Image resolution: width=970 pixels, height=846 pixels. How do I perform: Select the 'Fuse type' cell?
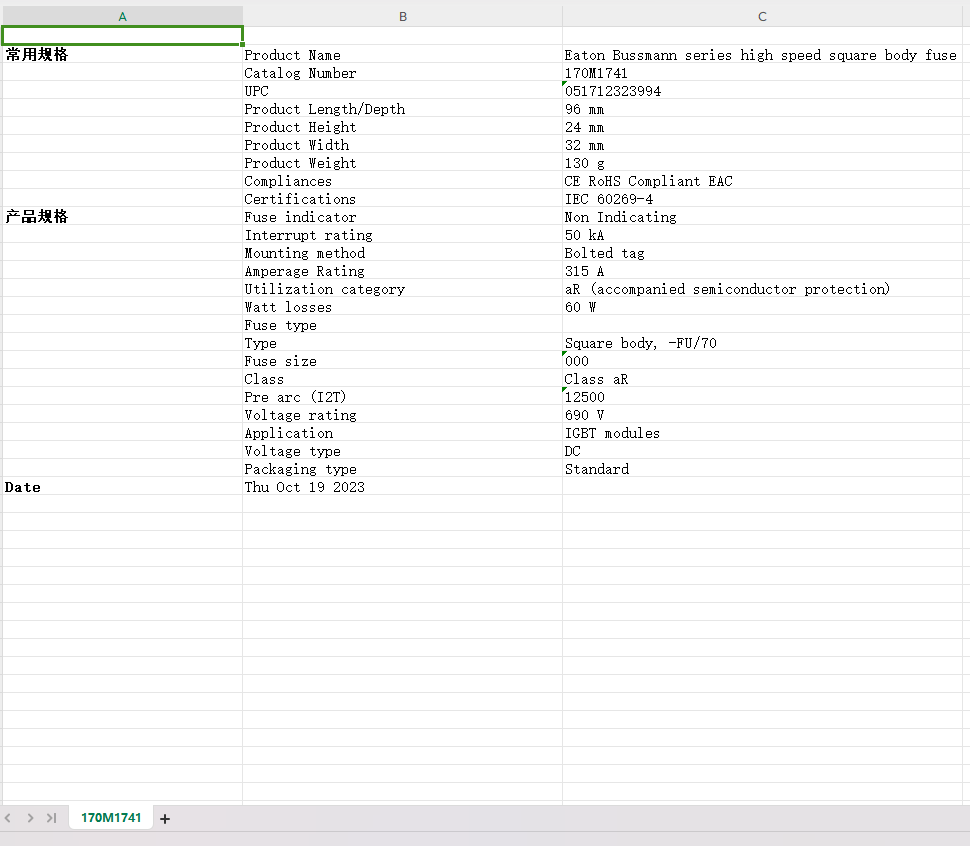(x=403, y=325)
